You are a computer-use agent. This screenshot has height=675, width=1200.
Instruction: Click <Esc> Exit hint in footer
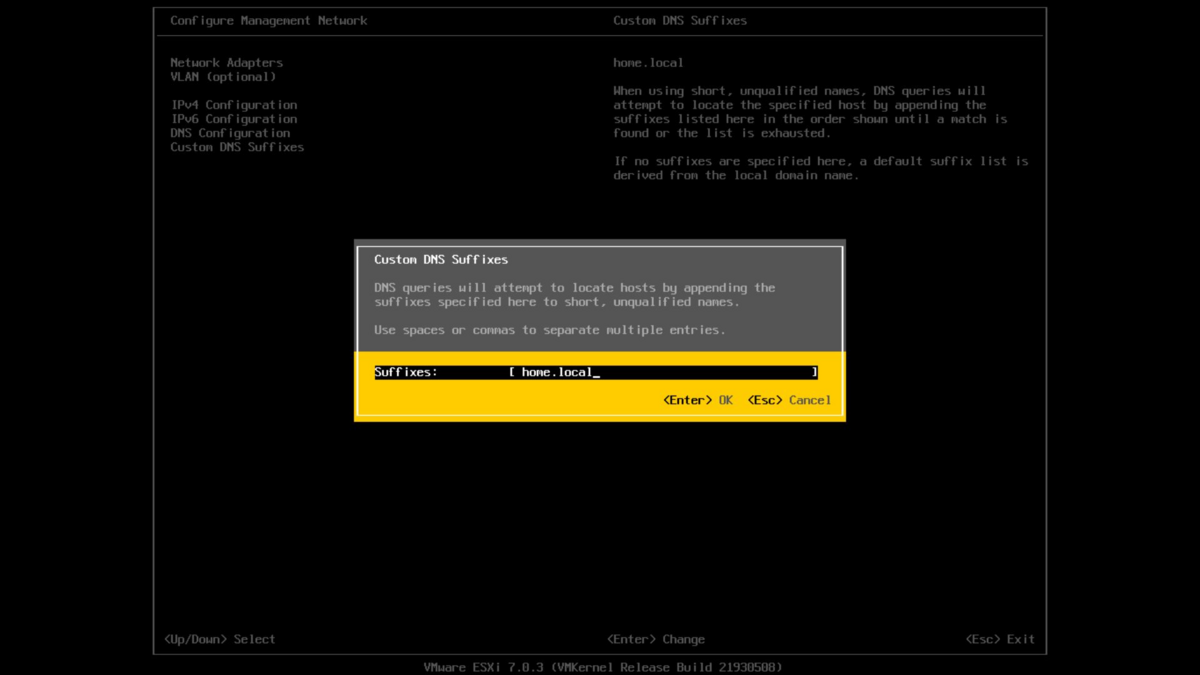click(1000, 639)
